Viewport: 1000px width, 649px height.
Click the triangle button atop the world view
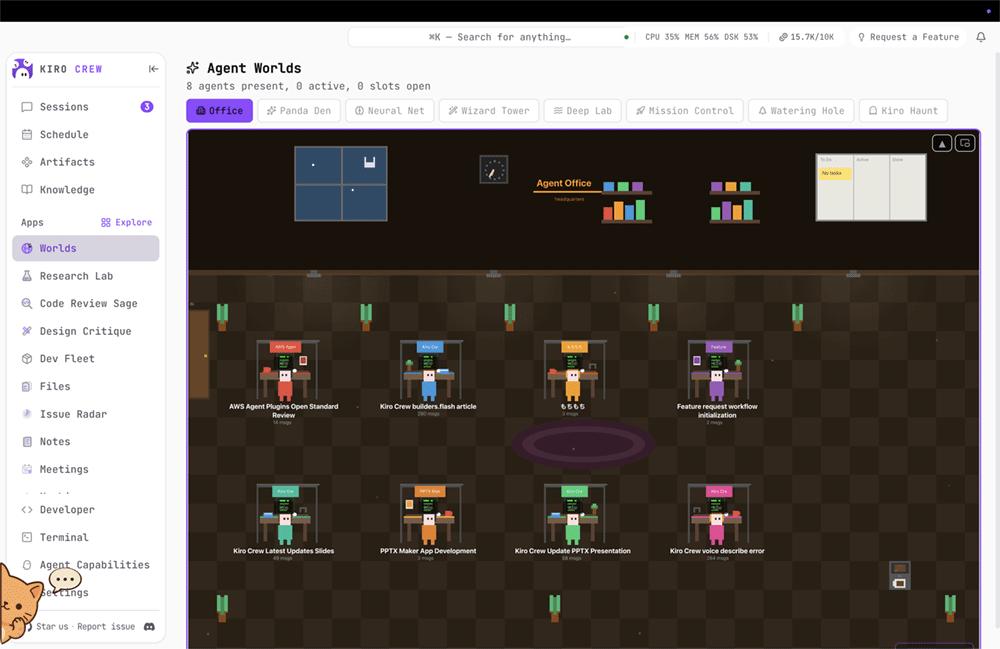[x=942, y=143]
